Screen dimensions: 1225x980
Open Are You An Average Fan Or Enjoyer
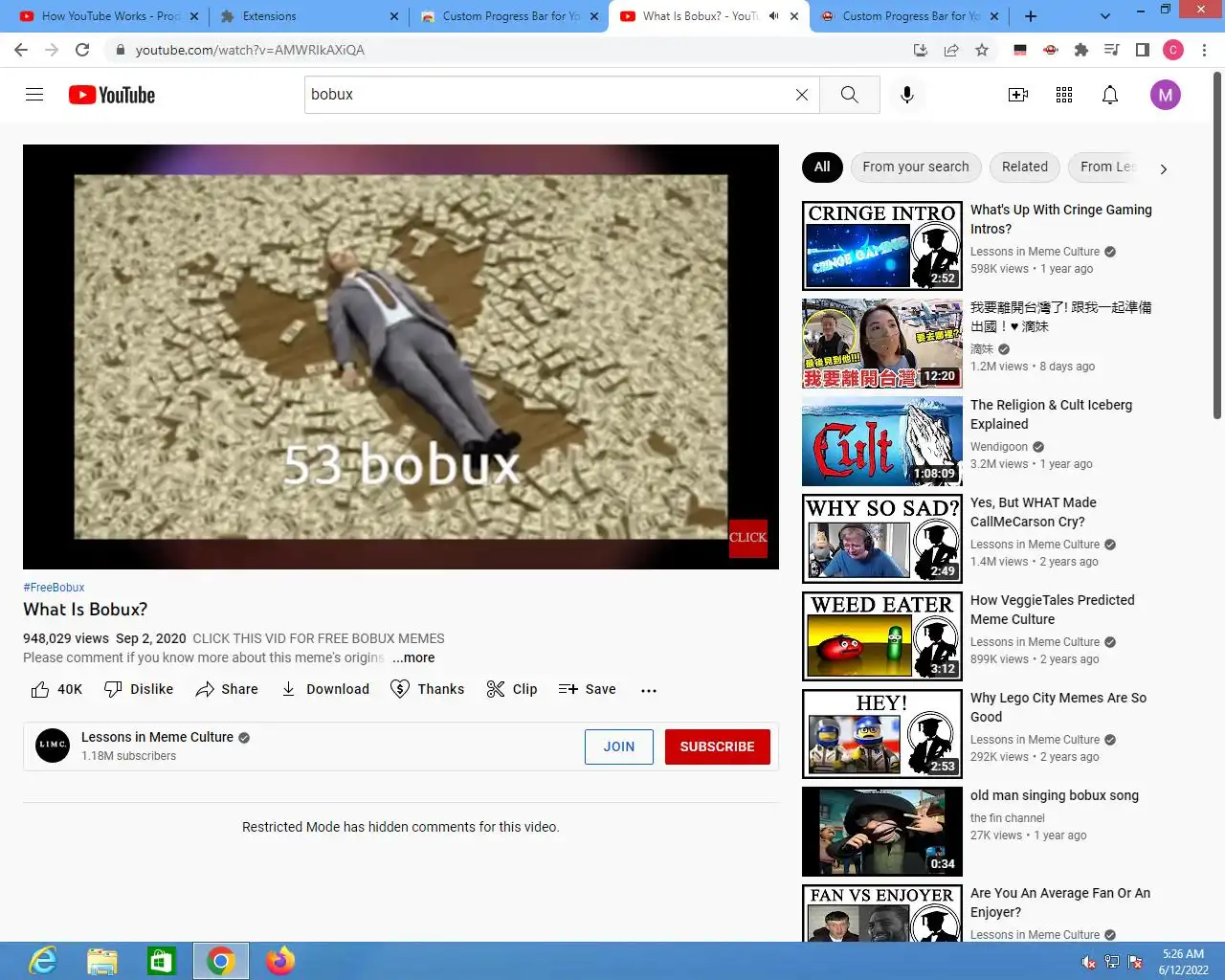point(1060,902)
